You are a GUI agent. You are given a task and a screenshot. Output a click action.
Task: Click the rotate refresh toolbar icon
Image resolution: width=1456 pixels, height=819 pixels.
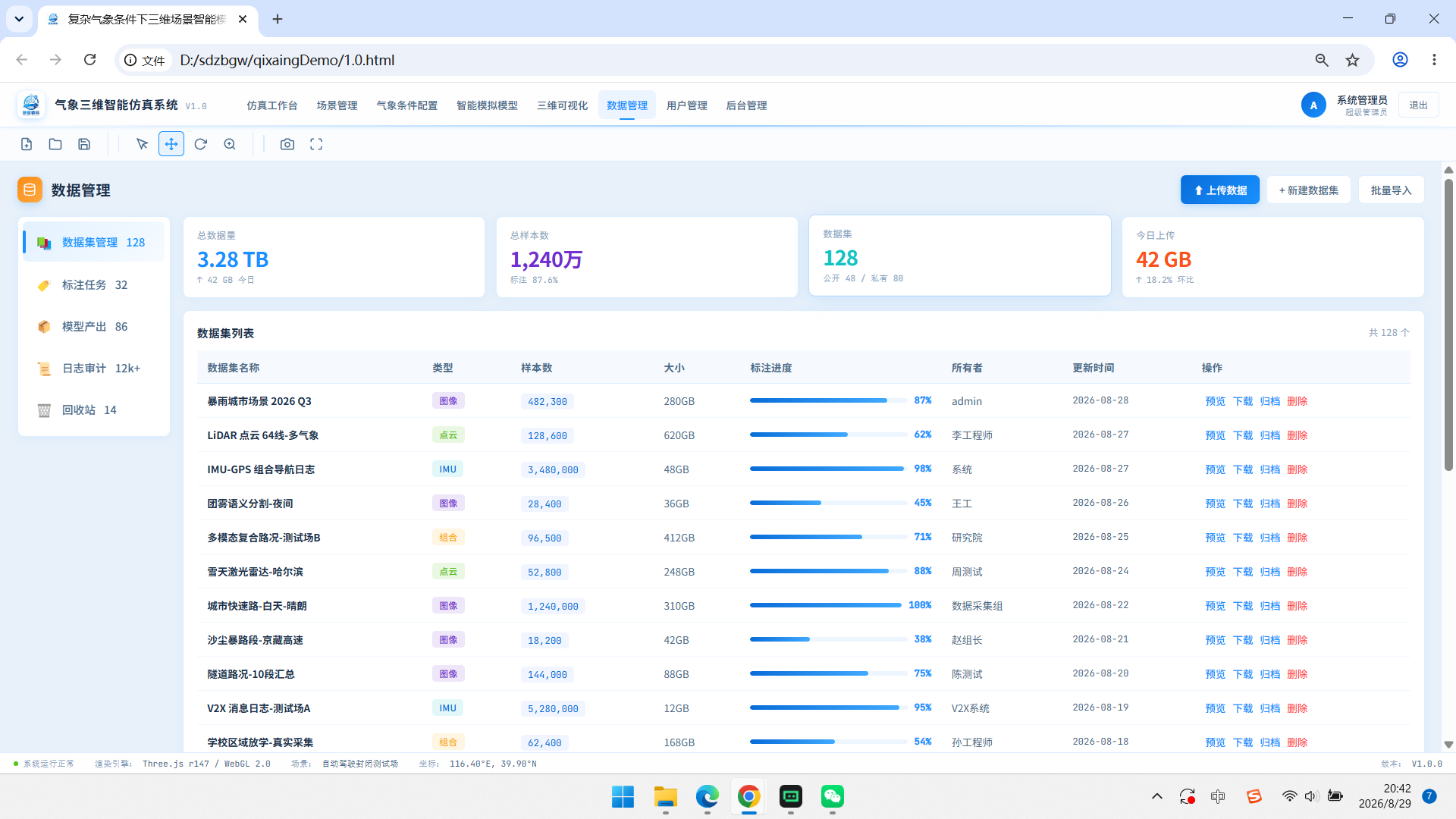201,144
